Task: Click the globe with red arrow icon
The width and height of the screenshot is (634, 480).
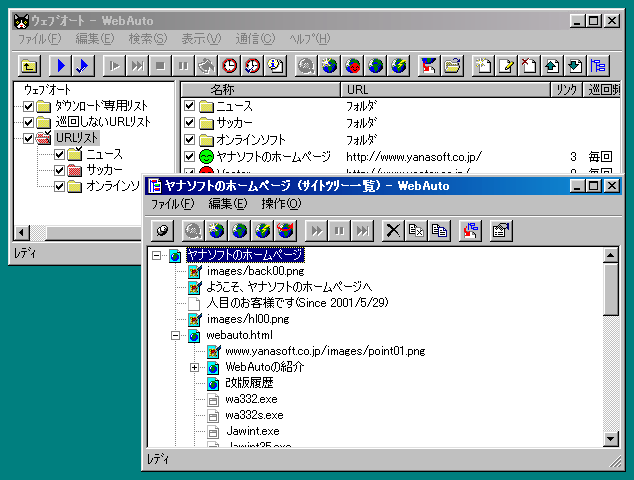Action: pyautogui.click(x=285, y=231)
